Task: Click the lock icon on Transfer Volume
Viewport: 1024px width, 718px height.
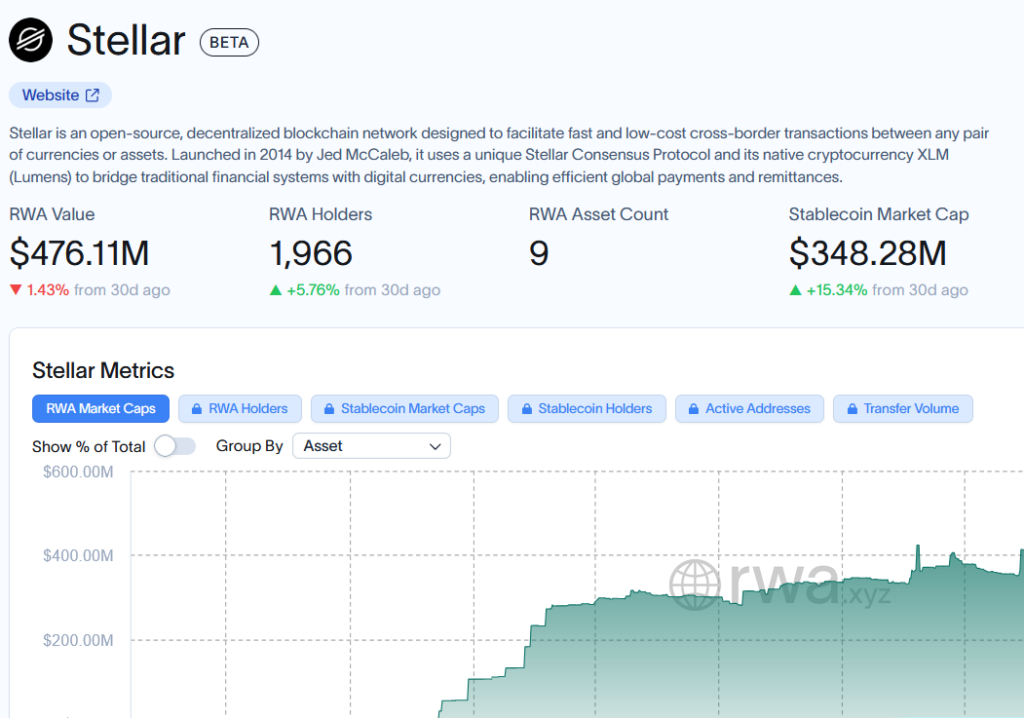Action: click(852, 409)
